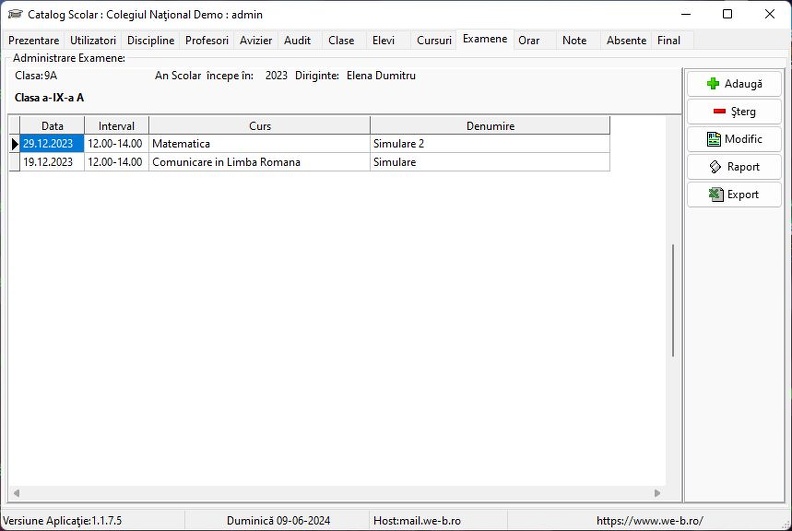Go to the Absente tab
Viewport: 792px width, 531px height.
(x=626, y=40)
